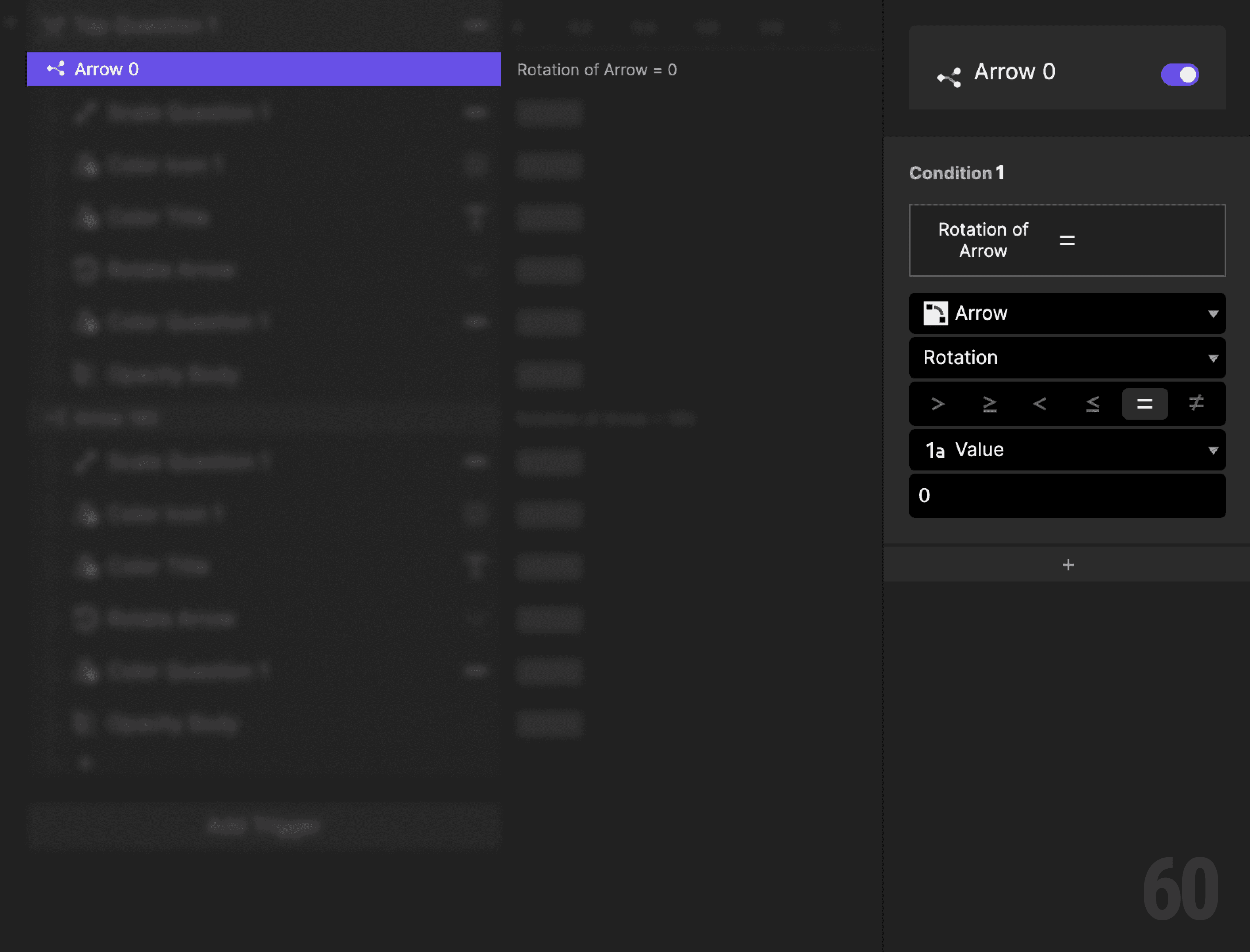Select the Arrow 0 trigger row in the list
This screenshot has height=952, width=1250.
(x=264, y=69)
